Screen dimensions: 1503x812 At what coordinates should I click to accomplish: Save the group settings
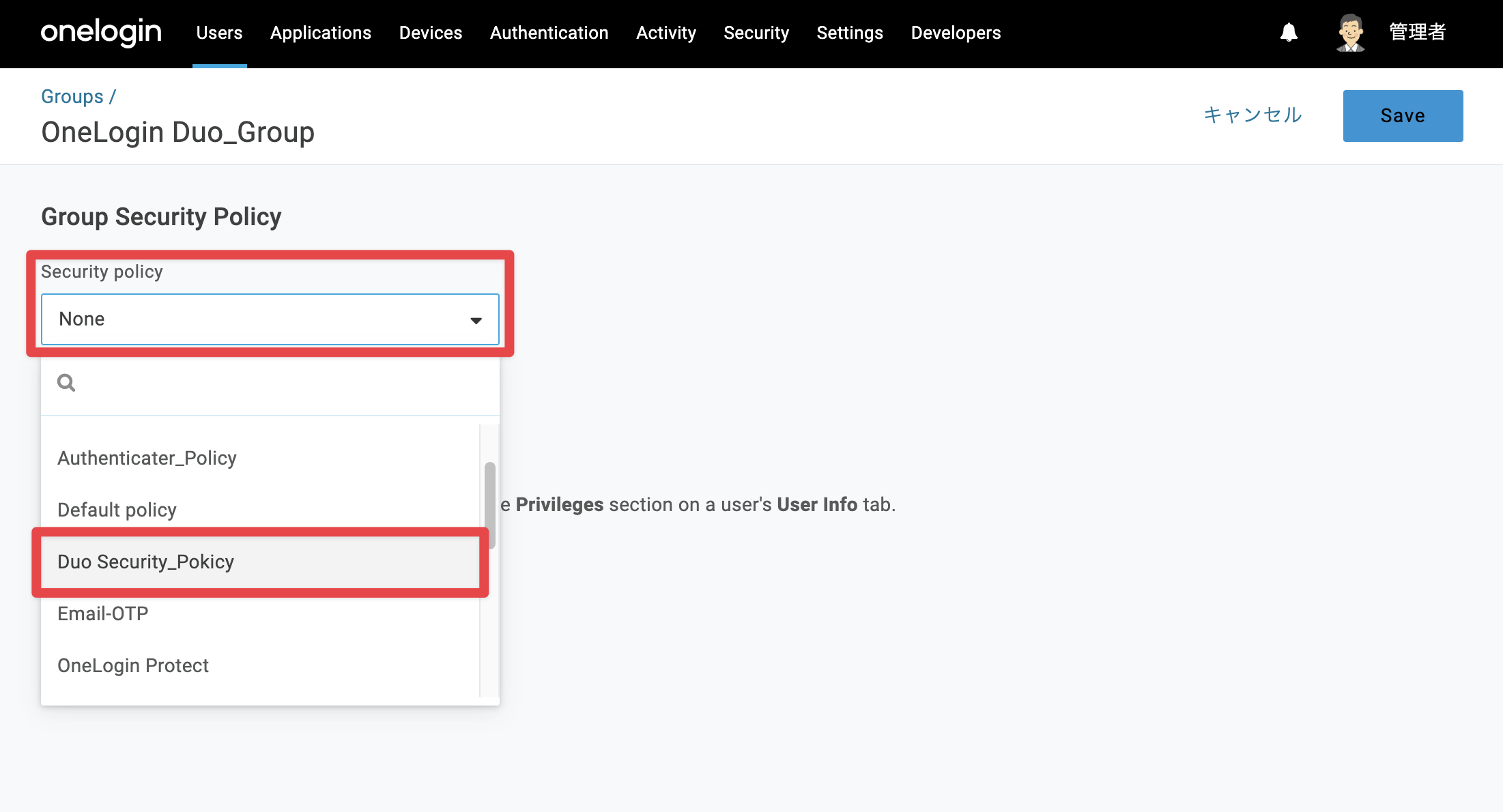(x=1403, y=116)
